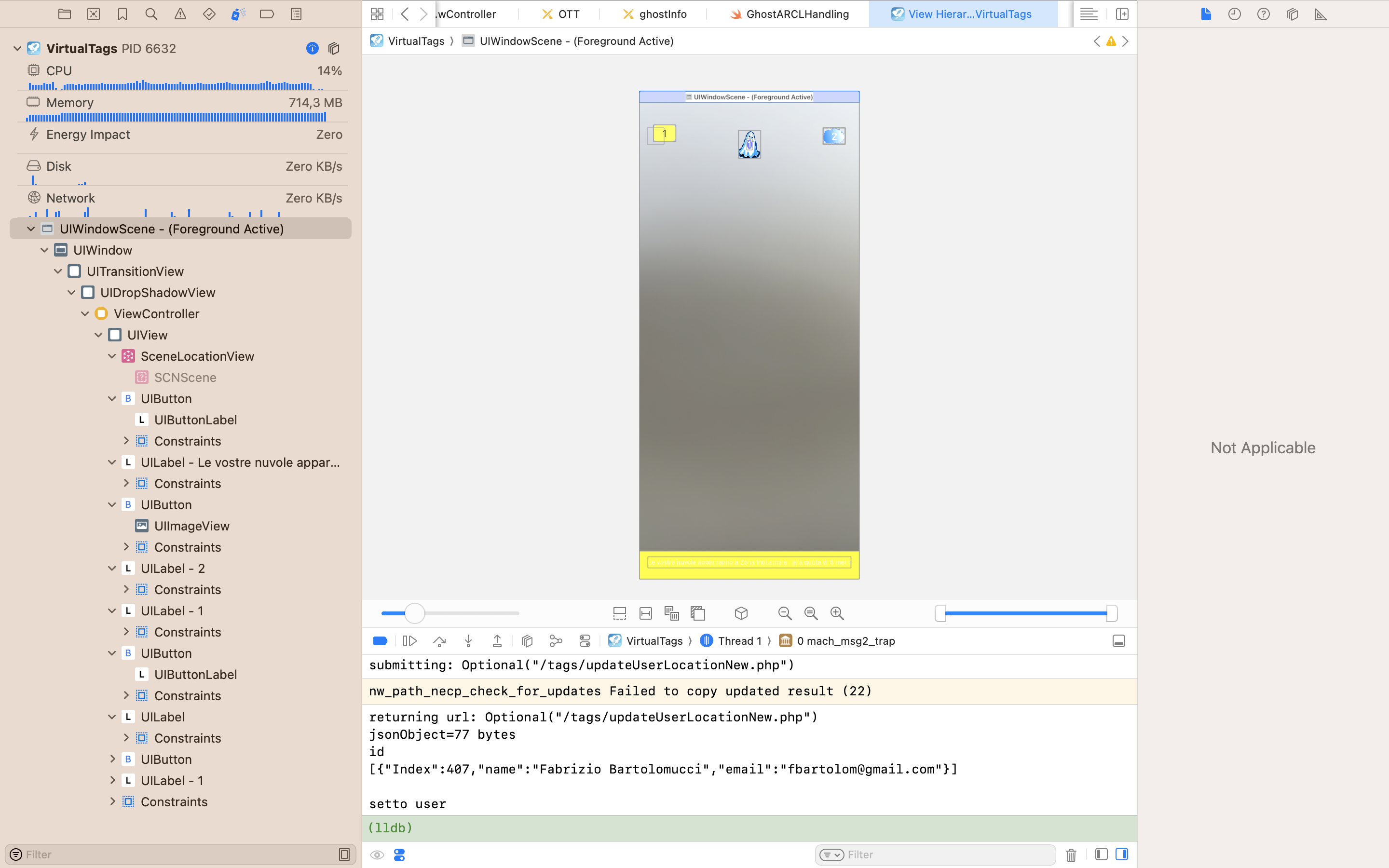This screenshot has height=868, width=1389.
Task: Switch to the ghostInfo tab
Action: pos(654,14)
